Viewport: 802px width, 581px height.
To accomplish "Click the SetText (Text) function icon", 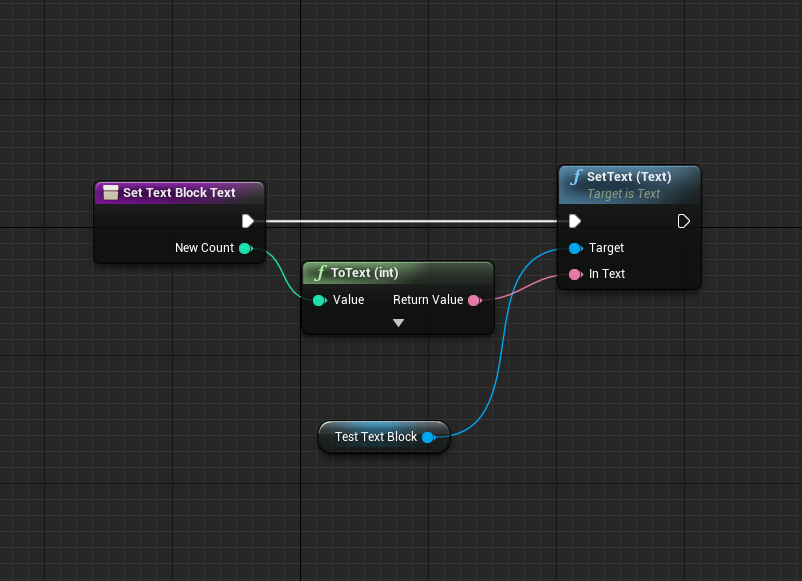I will pyautogui.click(x=576, y=177).
